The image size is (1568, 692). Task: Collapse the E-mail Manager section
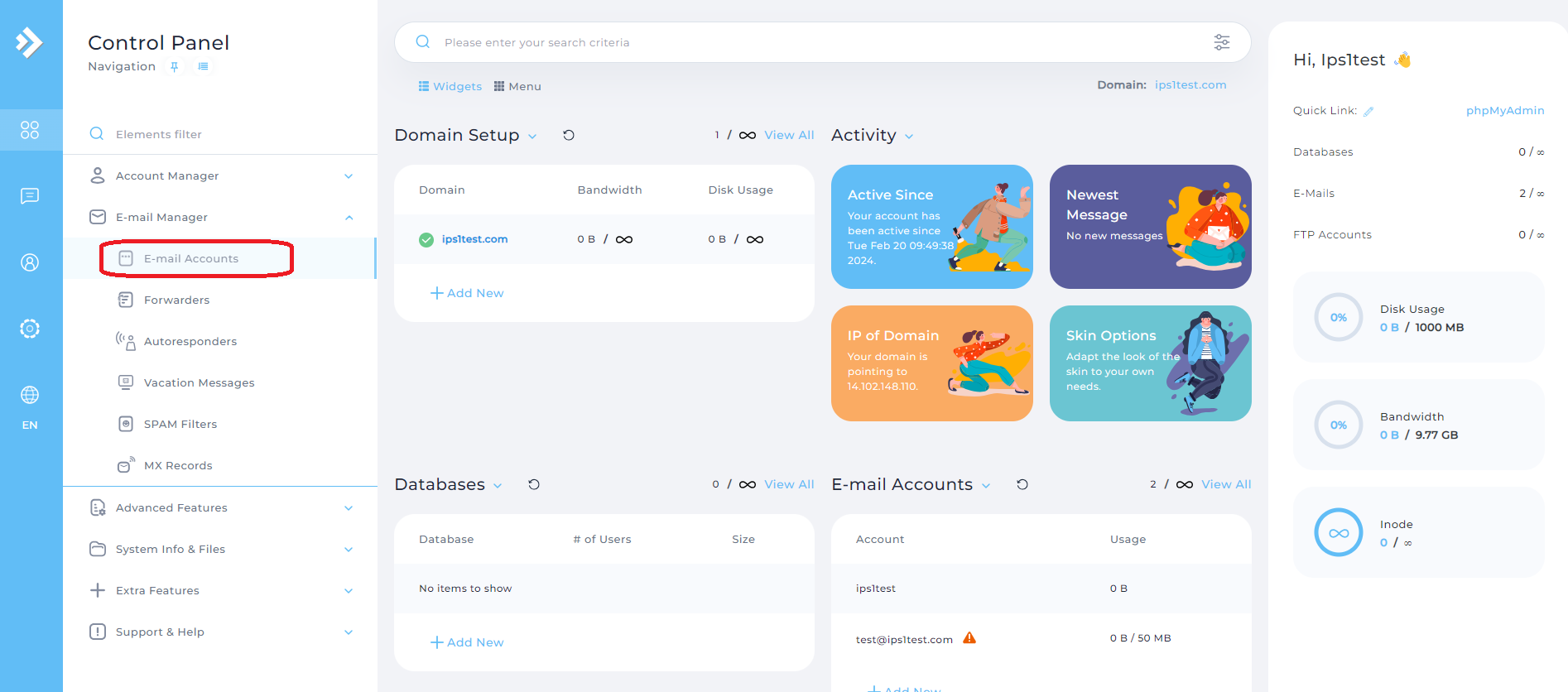tap(349, 218)
